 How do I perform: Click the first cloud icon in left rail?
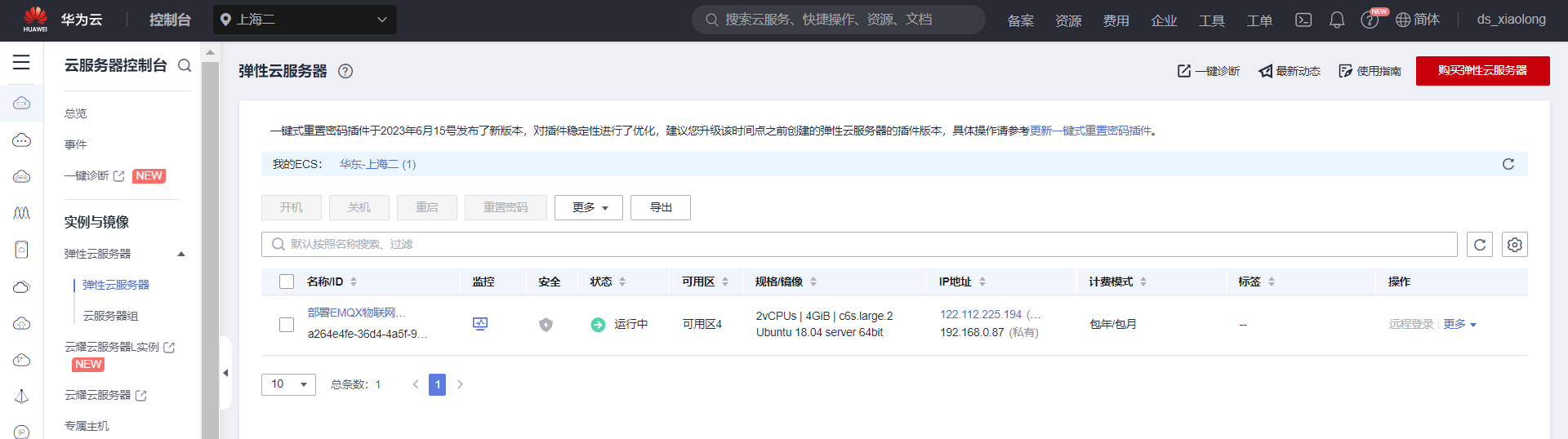click(22, 103)
